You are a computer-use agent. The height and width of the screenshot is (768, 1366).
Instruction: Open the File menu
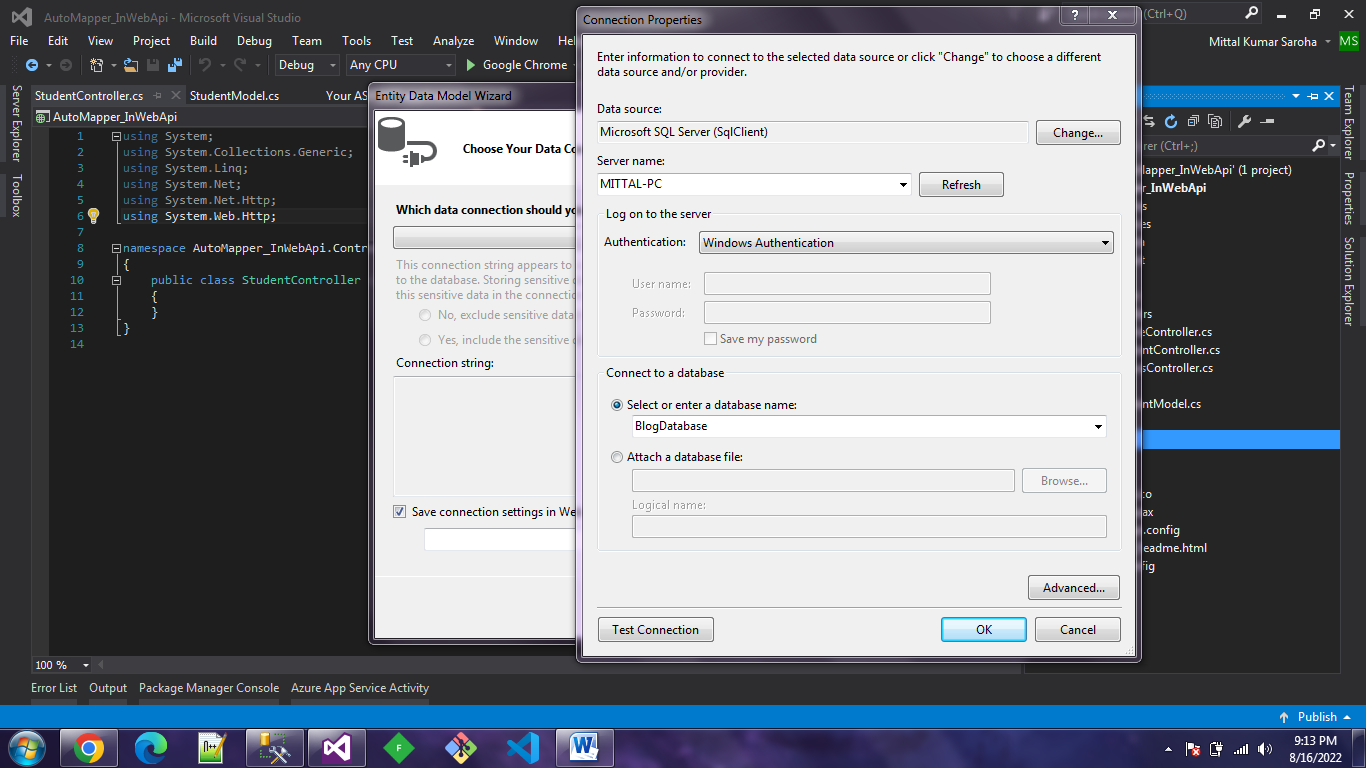pyautogui.click(x=19, y=41)
